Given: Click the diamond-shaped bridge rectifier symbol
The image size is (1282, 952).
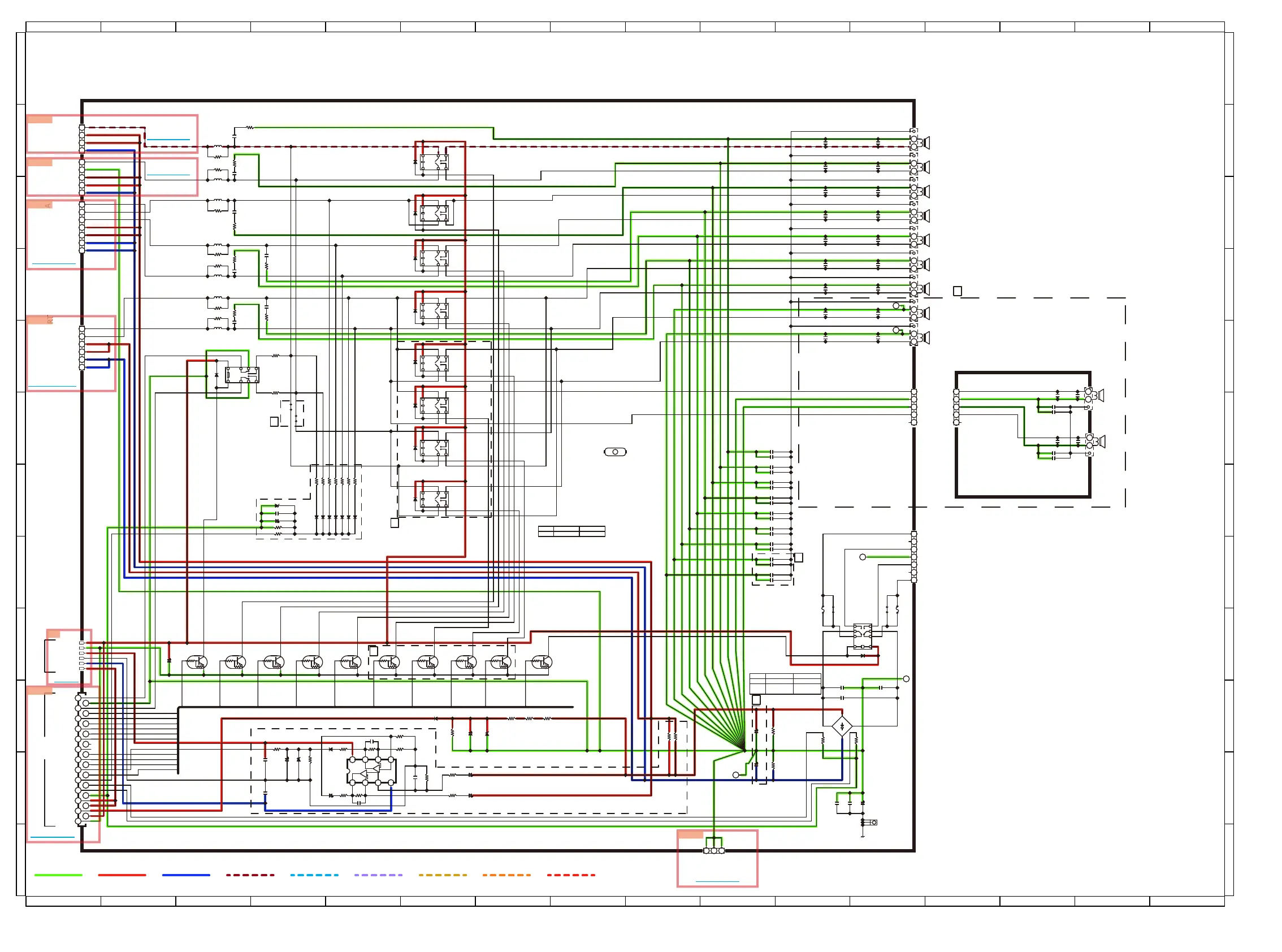Looking at the screenshot, I should (842, 726).
